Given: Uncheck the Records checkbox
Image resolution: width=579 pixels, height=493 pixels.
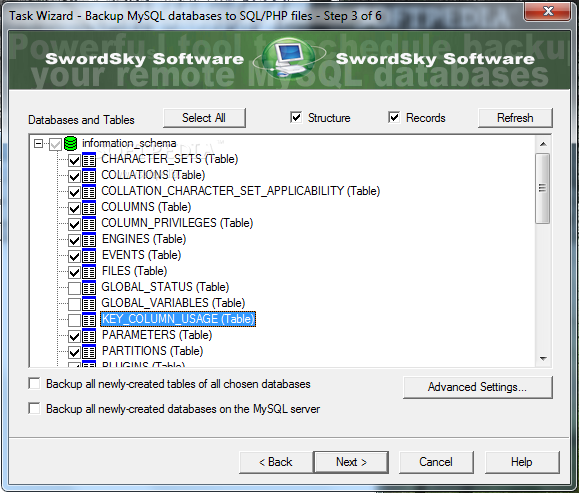Looking at the screenshot, I should click(394, 117).
